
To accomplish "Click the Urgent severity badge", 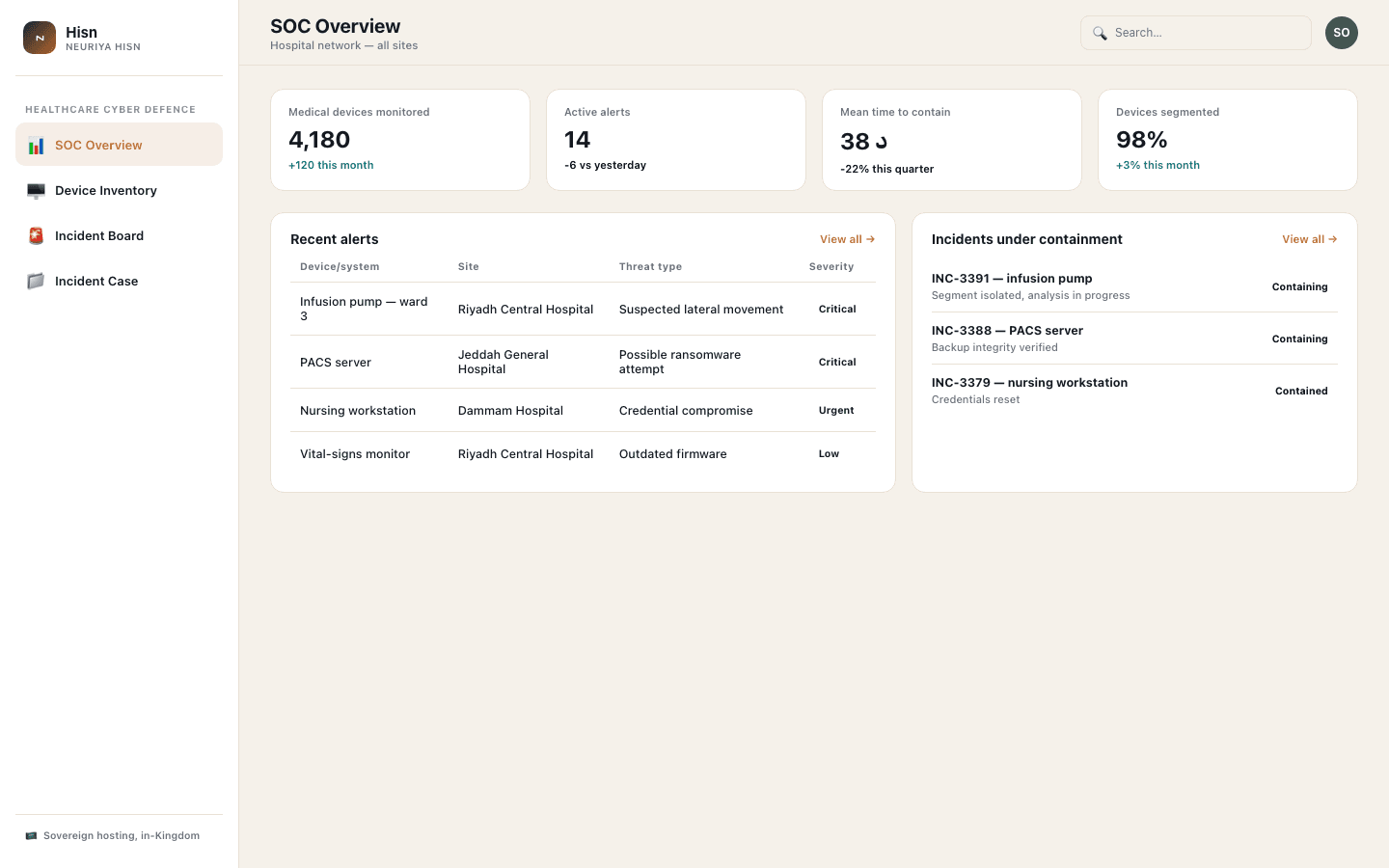I will click(836, 410).
